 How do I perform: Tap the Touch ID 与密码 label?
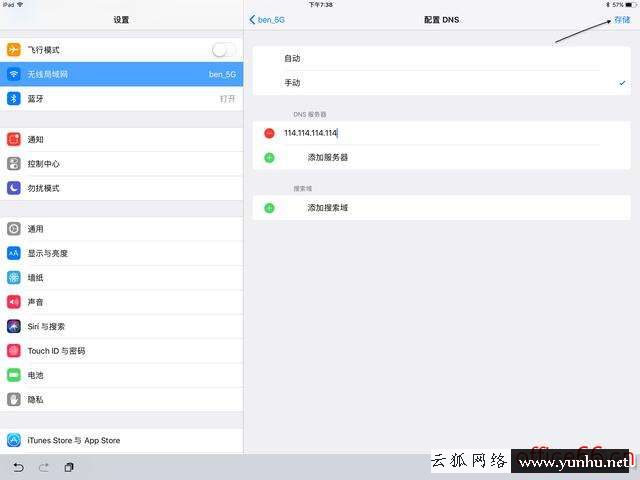pos(56,351)
